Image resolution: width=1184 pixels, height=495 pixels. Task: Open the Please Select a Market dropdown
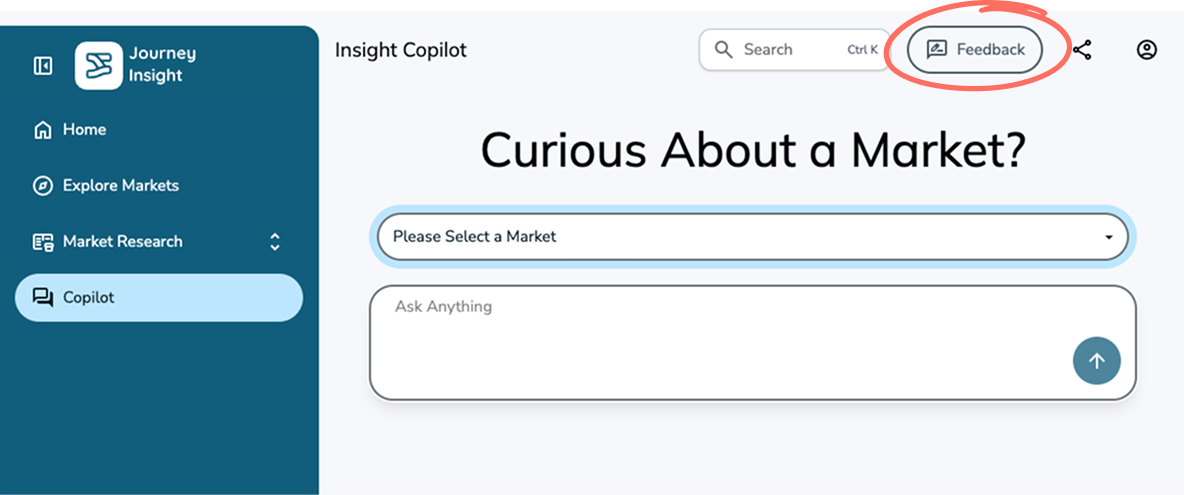pyautogui.click(x=740, y=237)
